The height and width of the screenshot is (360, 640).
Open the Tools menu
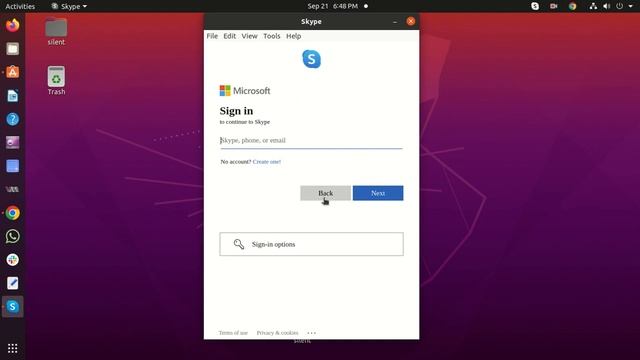[x=272, y=36]
